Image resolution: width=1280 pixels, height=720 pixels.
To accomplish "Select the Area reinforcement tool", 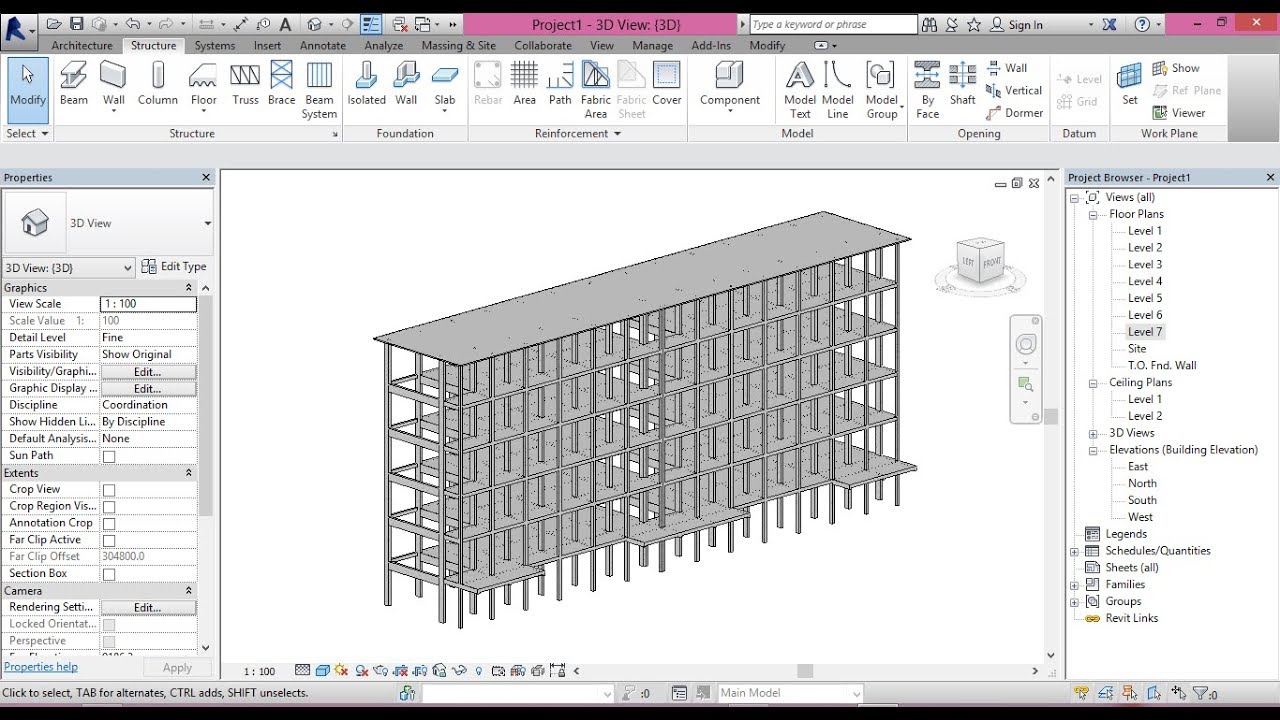I will (524, 83).
